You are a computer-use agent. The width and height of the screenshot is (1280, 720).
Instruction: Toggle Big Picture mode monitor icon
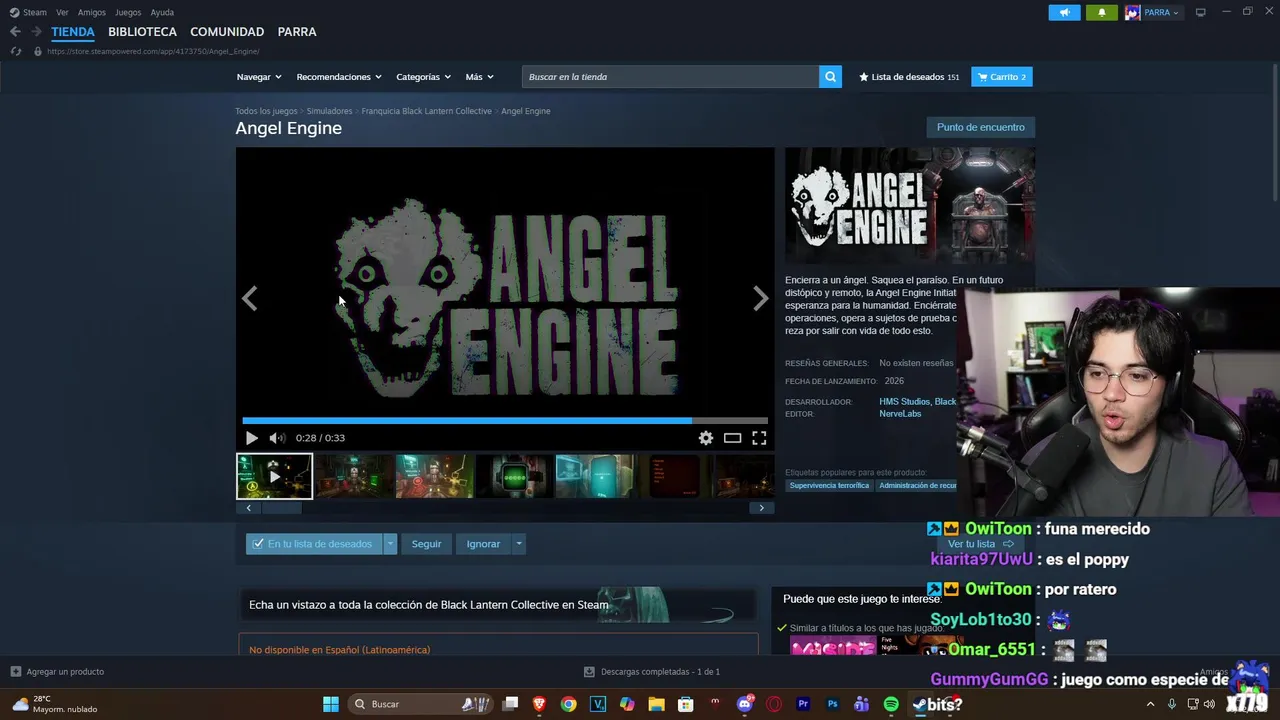pyautogui.click(x=1200, y=12)
